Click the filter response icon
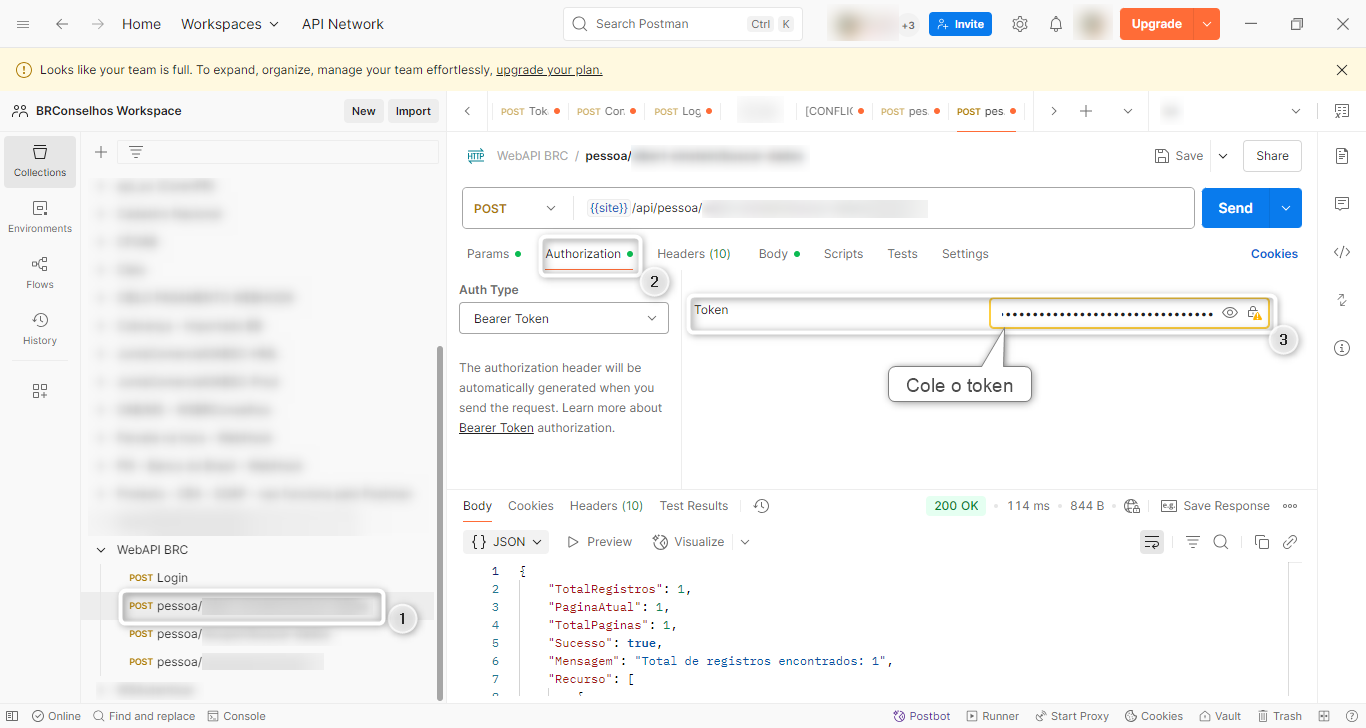The width and height of the screenshot is (1366, 728). (x=1193, y=542)
